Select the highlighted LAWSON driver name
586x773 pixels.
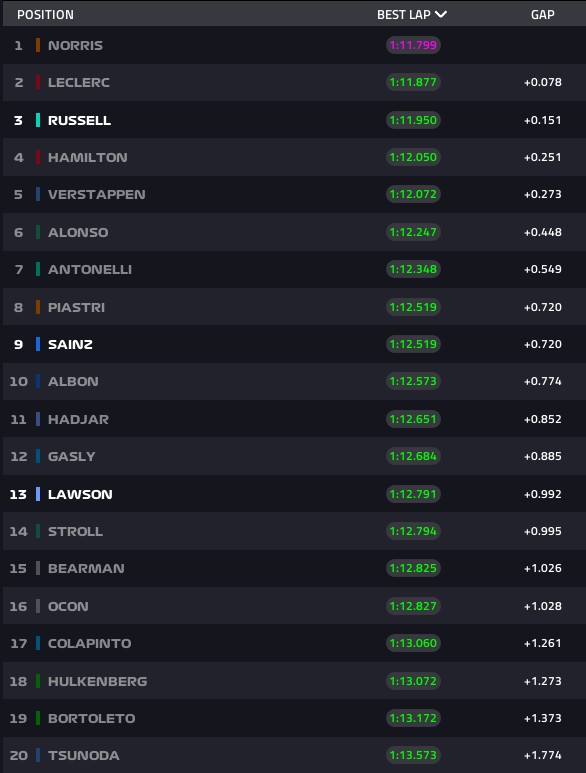80,494
